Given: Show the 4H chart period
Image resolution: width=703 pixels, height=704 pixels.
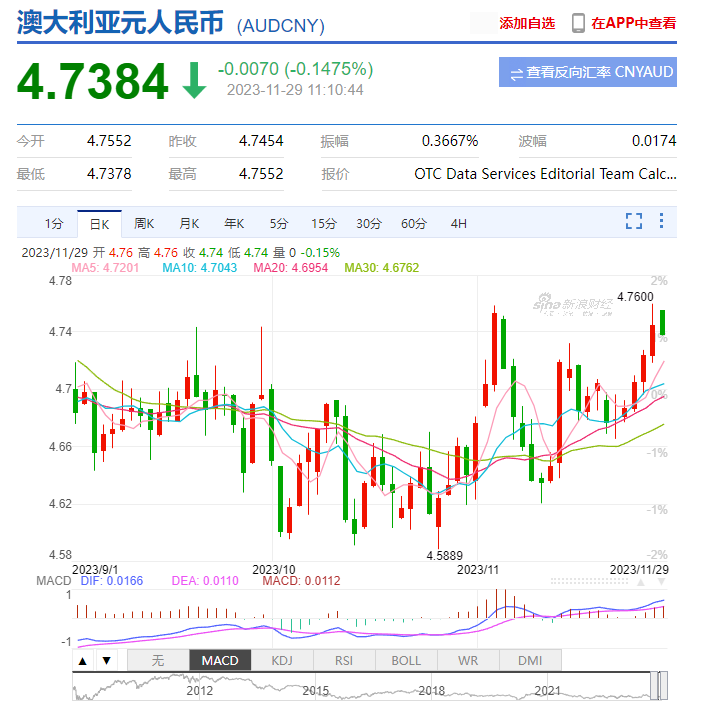Looking at the screenshot, I should coord(458,224).
